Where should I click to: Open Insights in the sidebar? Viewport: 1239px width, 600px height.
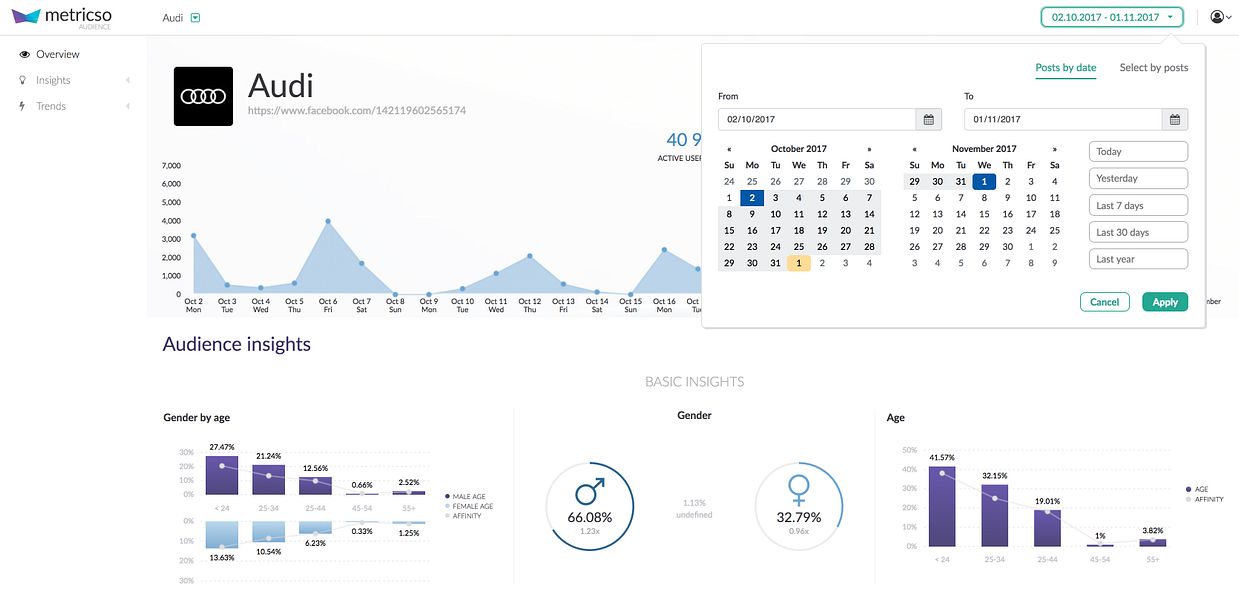(x=53, y=80)
